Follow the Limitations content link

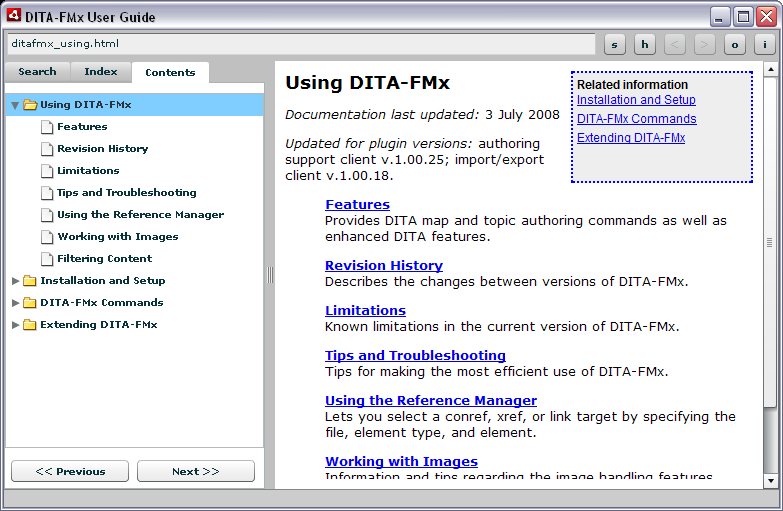[x=366, y=310]
